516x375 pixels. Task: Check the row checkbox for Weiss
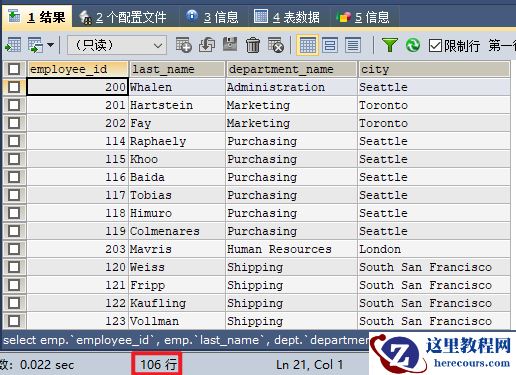[x=14, y=267]
